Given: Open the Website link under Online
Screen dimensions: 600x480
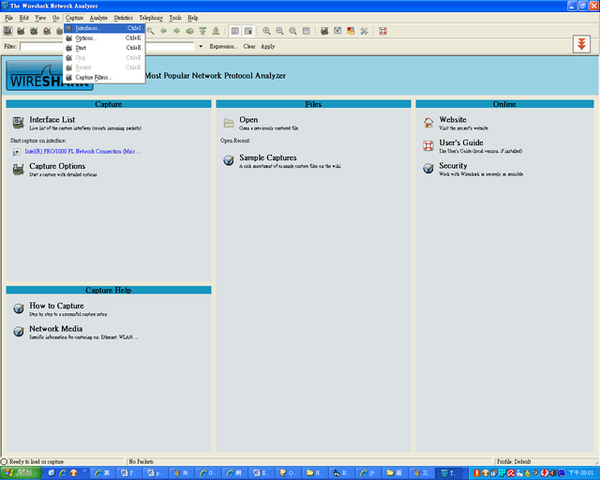Looking at the screenshot, I should click(x=453, y=120).
